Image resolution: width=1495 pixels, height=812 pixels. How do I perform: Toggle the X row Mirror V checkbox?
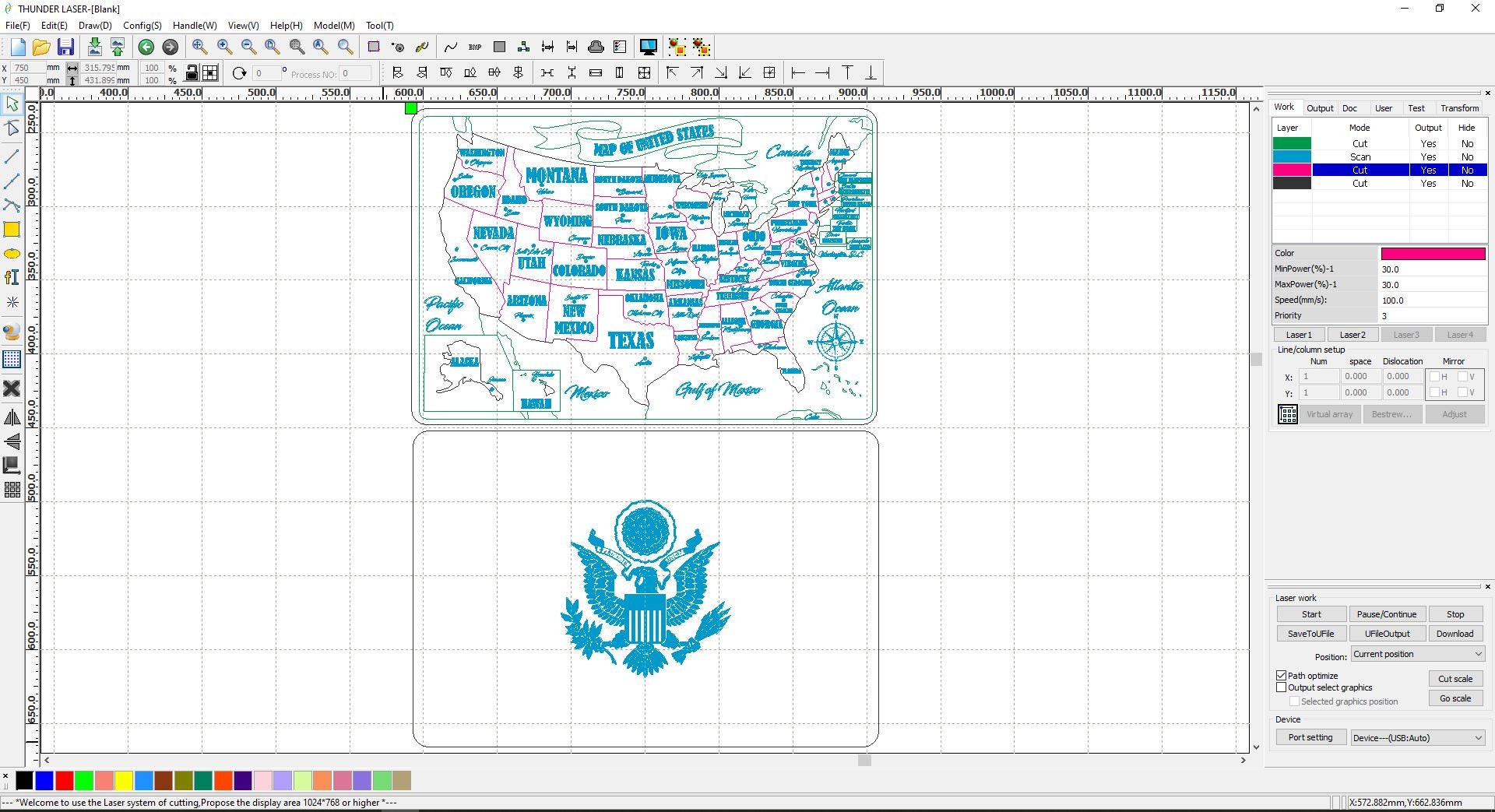1462,377
